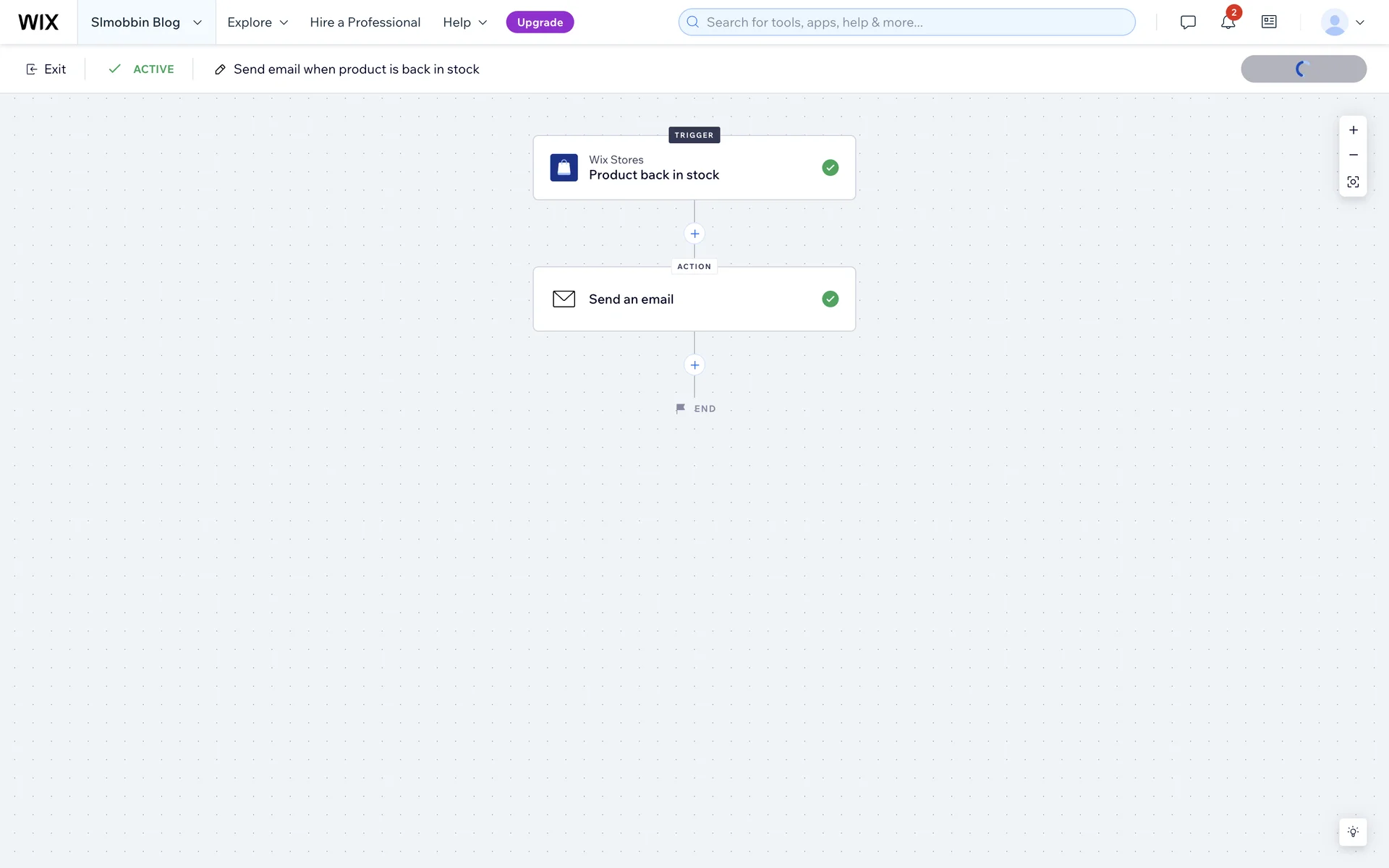
Task: Expand the Explore menu
Action: pos(258,22)
